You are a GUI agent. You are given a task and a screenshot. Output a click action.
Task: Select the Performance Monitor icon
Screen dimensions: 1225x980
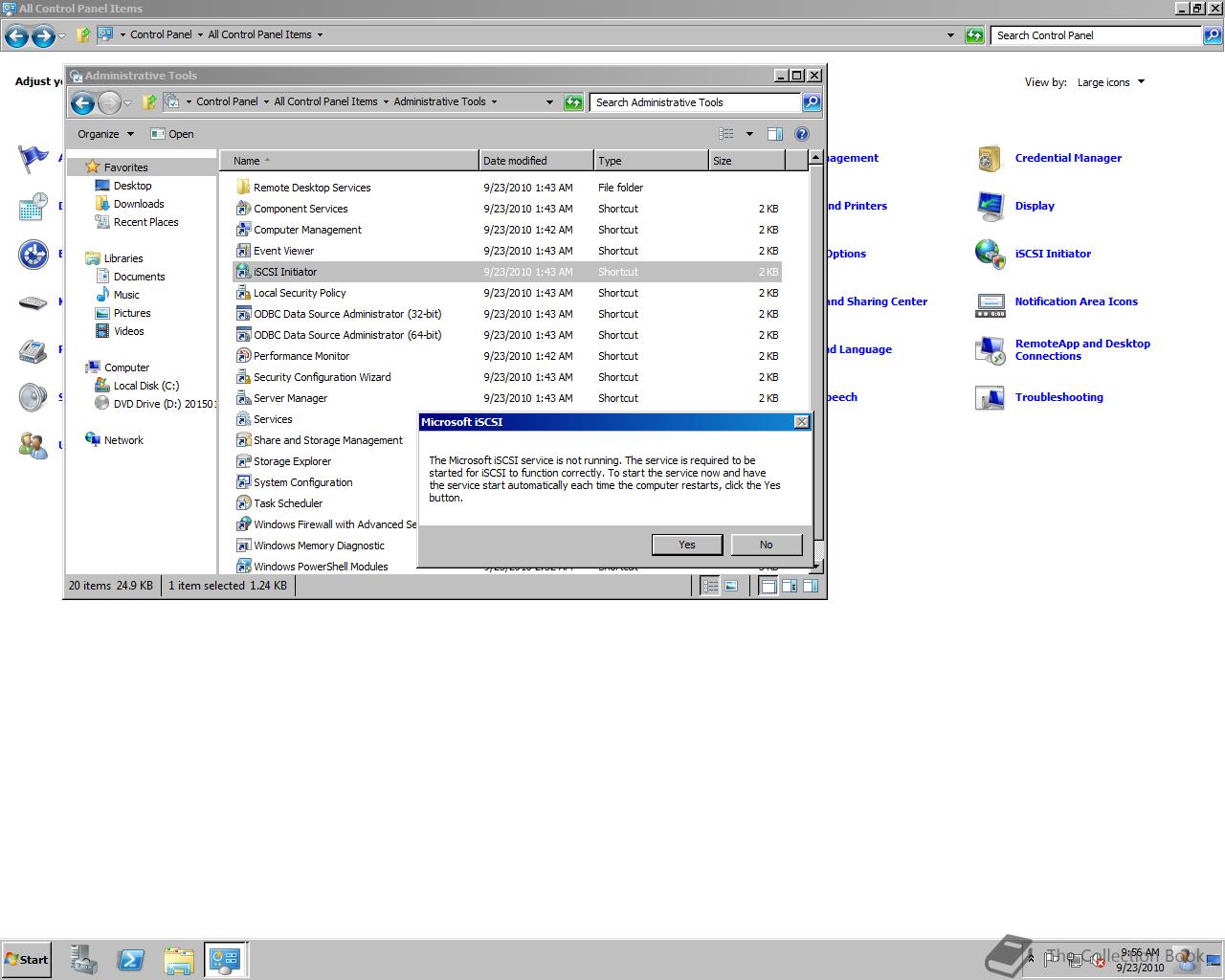[243, 356]
